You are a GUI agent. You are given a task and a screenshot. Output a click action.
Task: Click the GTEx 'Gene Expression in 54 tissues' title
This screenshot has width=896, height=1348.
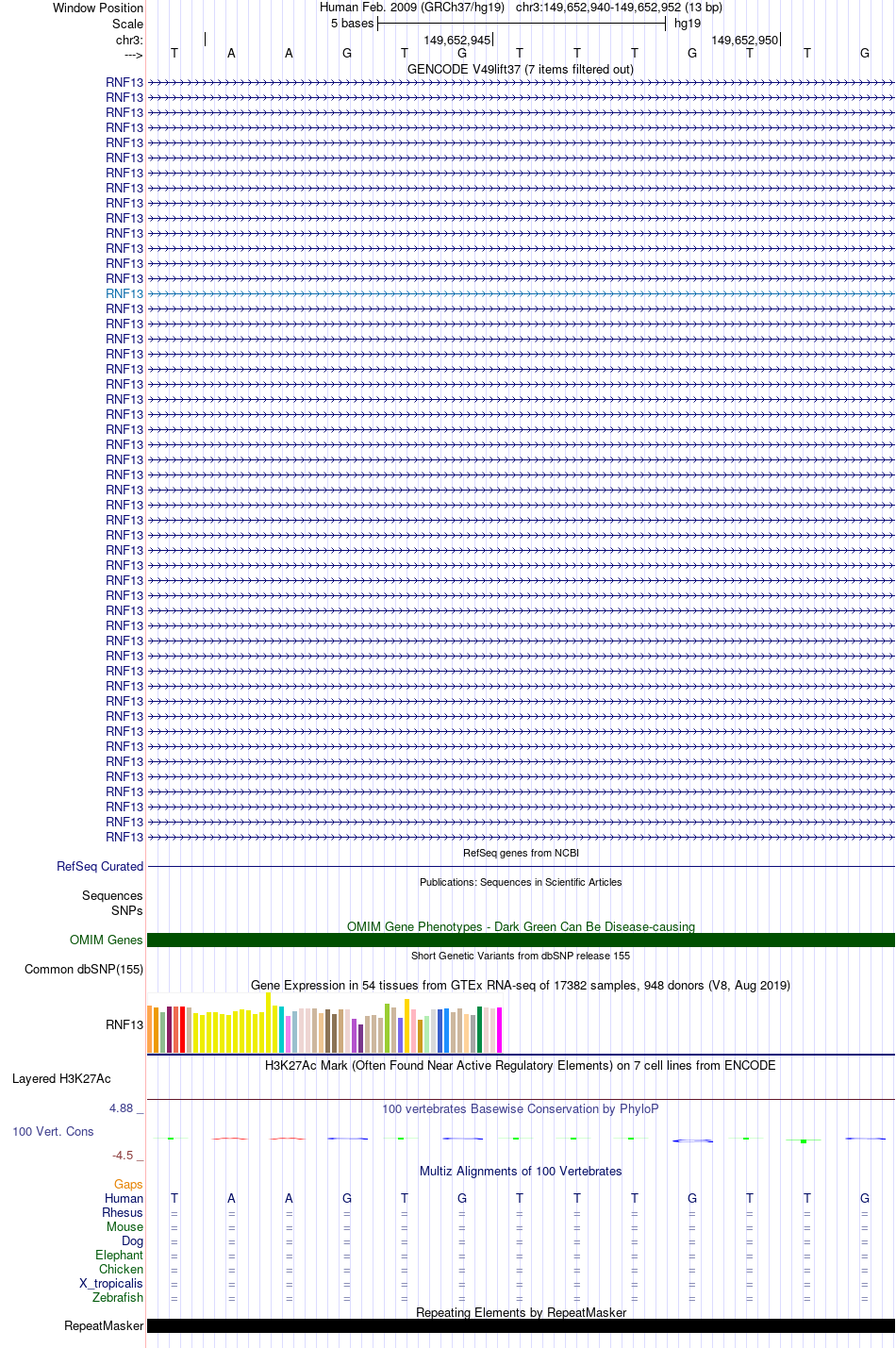pos(521,985)
